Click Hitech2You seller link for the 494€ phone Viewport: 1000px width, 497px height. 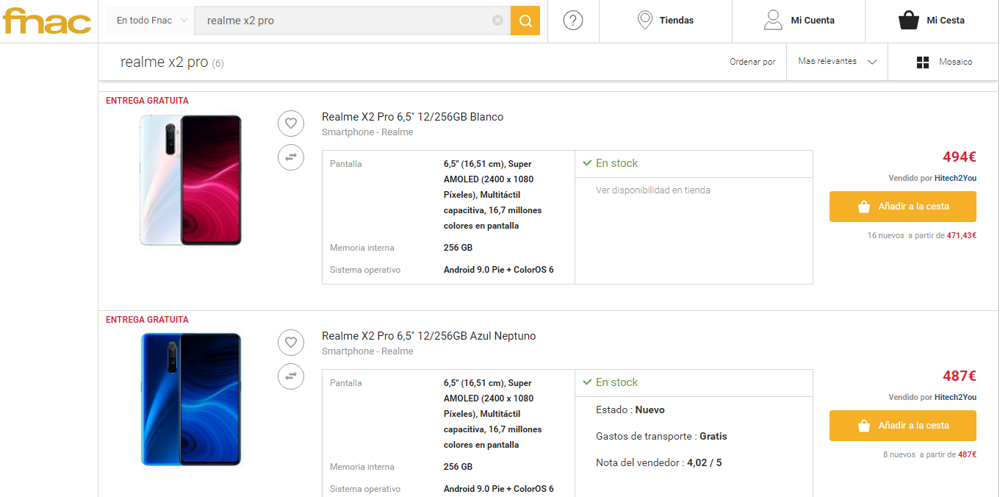click(955, 178)
